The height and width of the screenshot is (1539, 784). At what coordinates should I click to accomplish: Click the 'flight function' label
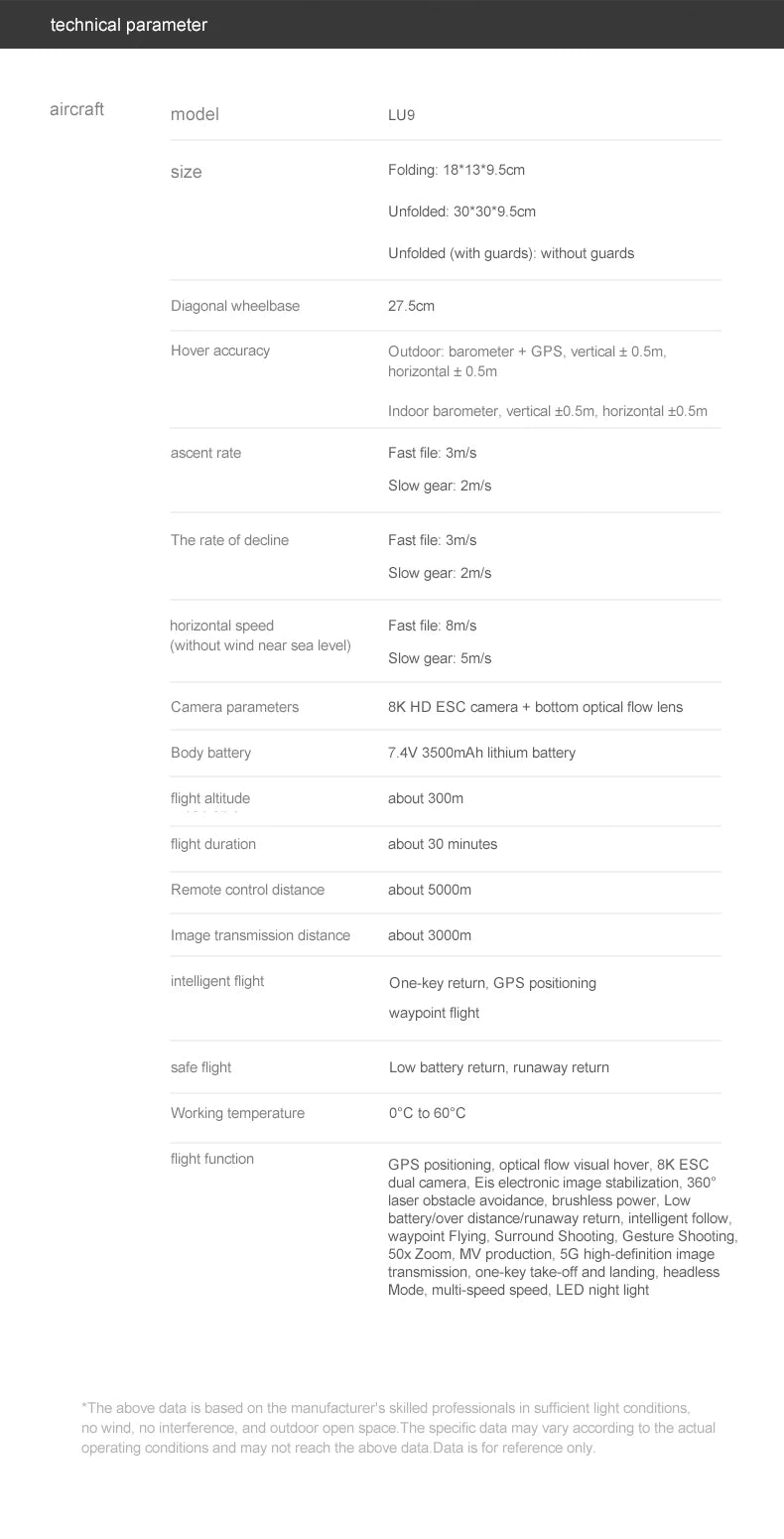[x=212, y=1159]
